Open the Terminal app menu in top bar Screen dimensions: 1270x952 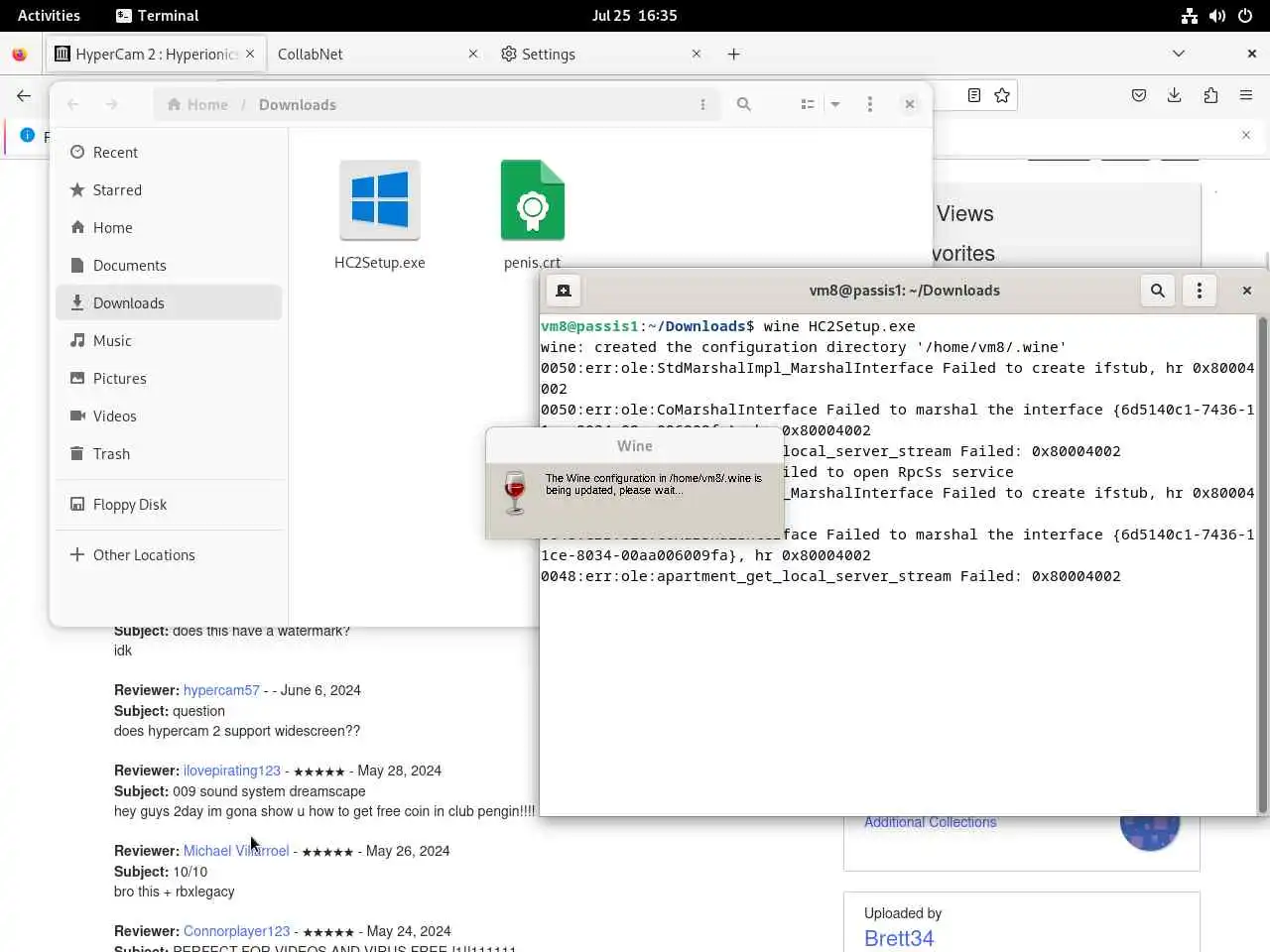[157, 15]
